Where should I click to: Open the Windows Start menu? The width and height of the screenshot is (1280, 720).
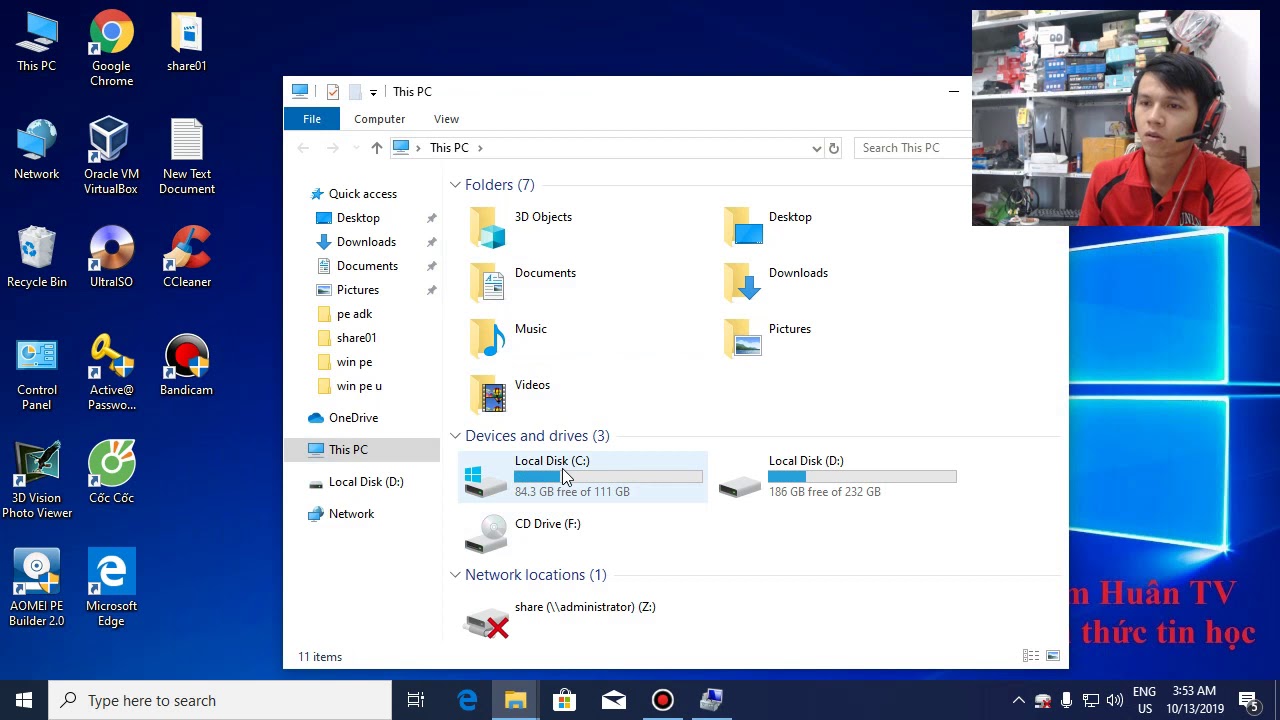tap(24, 700)
